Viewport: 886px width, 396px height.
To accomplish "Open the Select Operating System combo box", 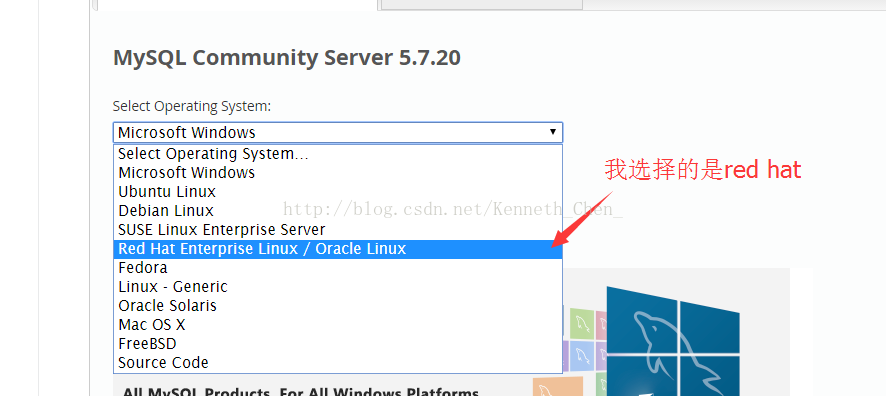I will [337, 132].
